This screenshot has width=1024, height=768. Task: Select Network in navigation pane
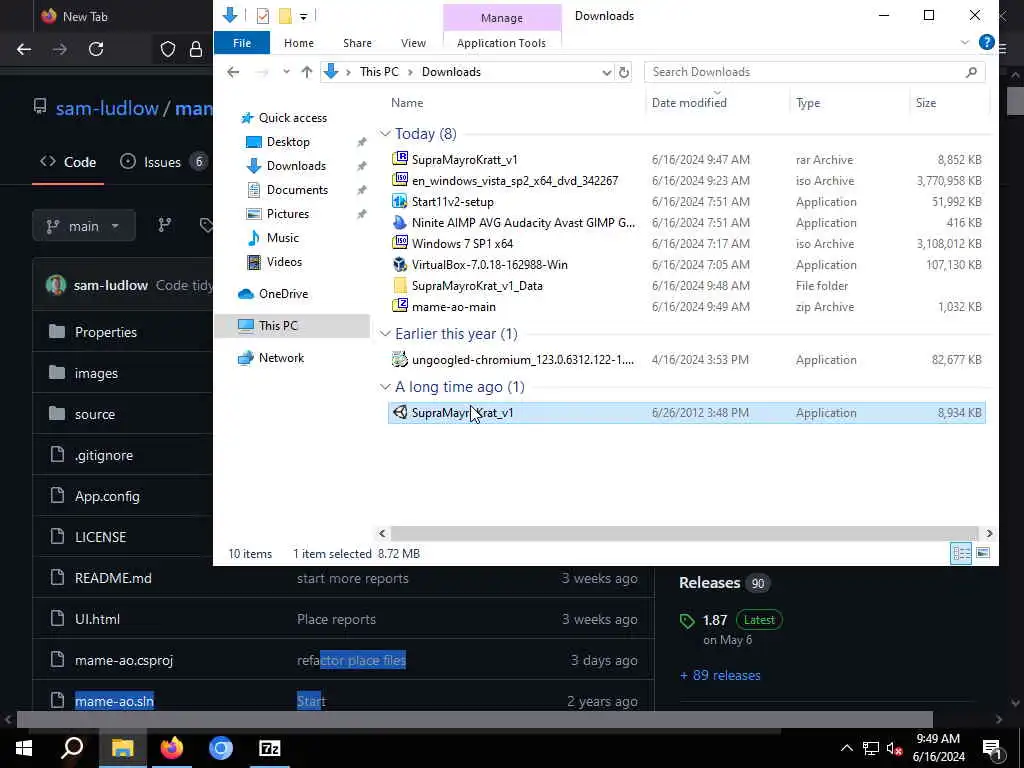[x=281, y=358]
